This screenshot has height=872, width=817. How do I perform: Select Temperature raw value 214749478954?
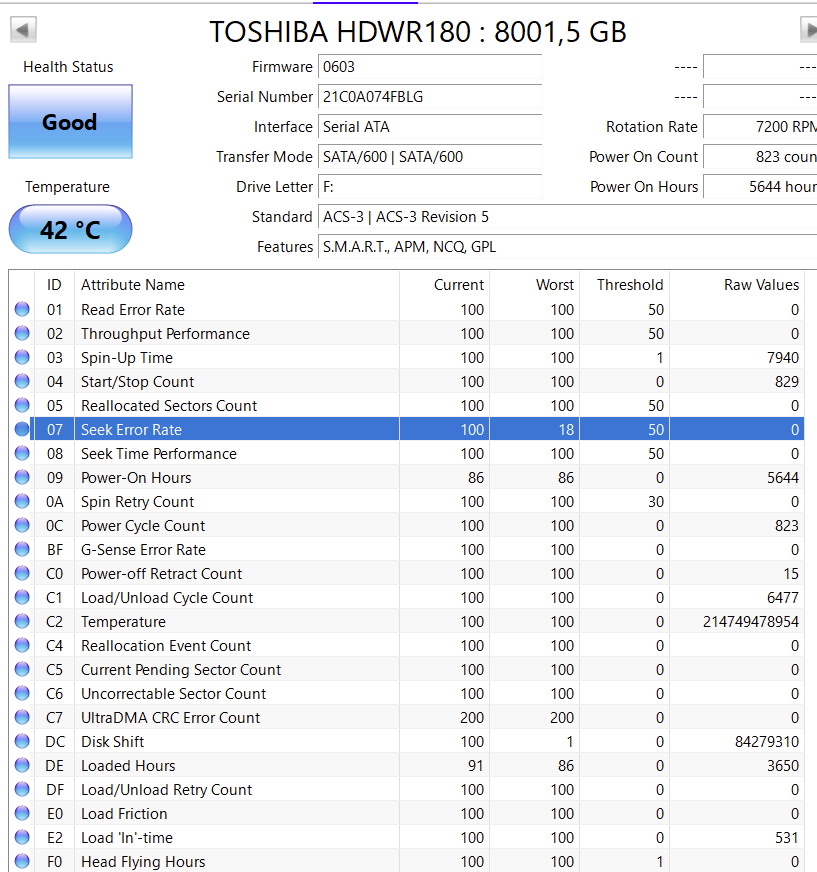click(751, 622)
